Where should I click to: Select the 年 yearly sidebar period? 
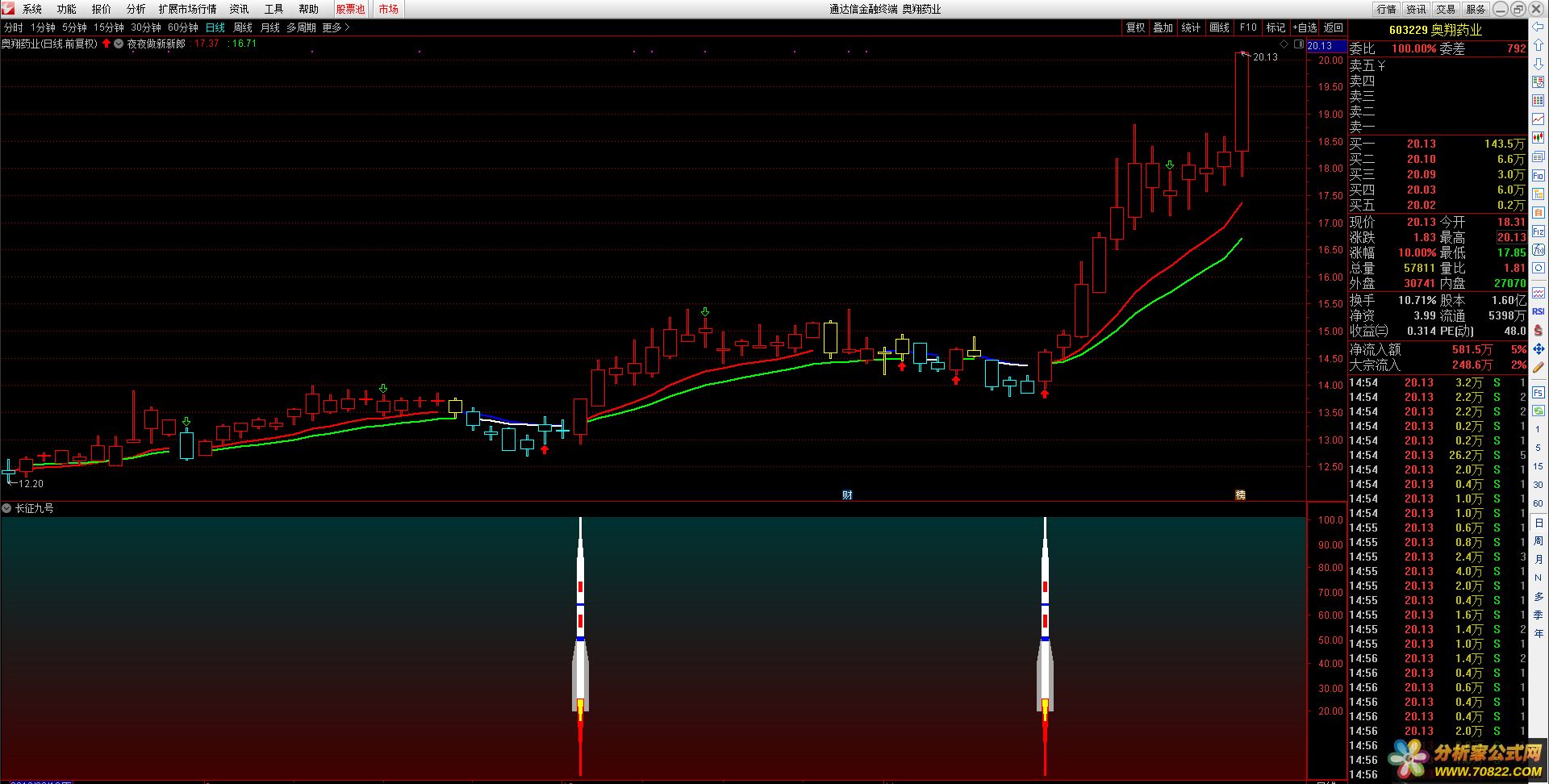(1539, 633)
